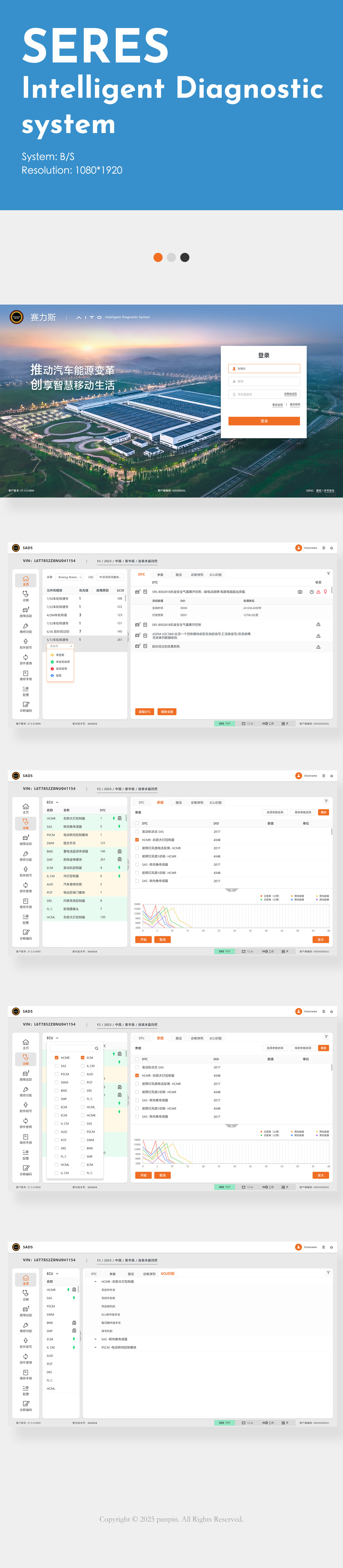Click camera snapshot icon on first DTC row
This screenshot has width=343, height=1568.
[300, 592]
